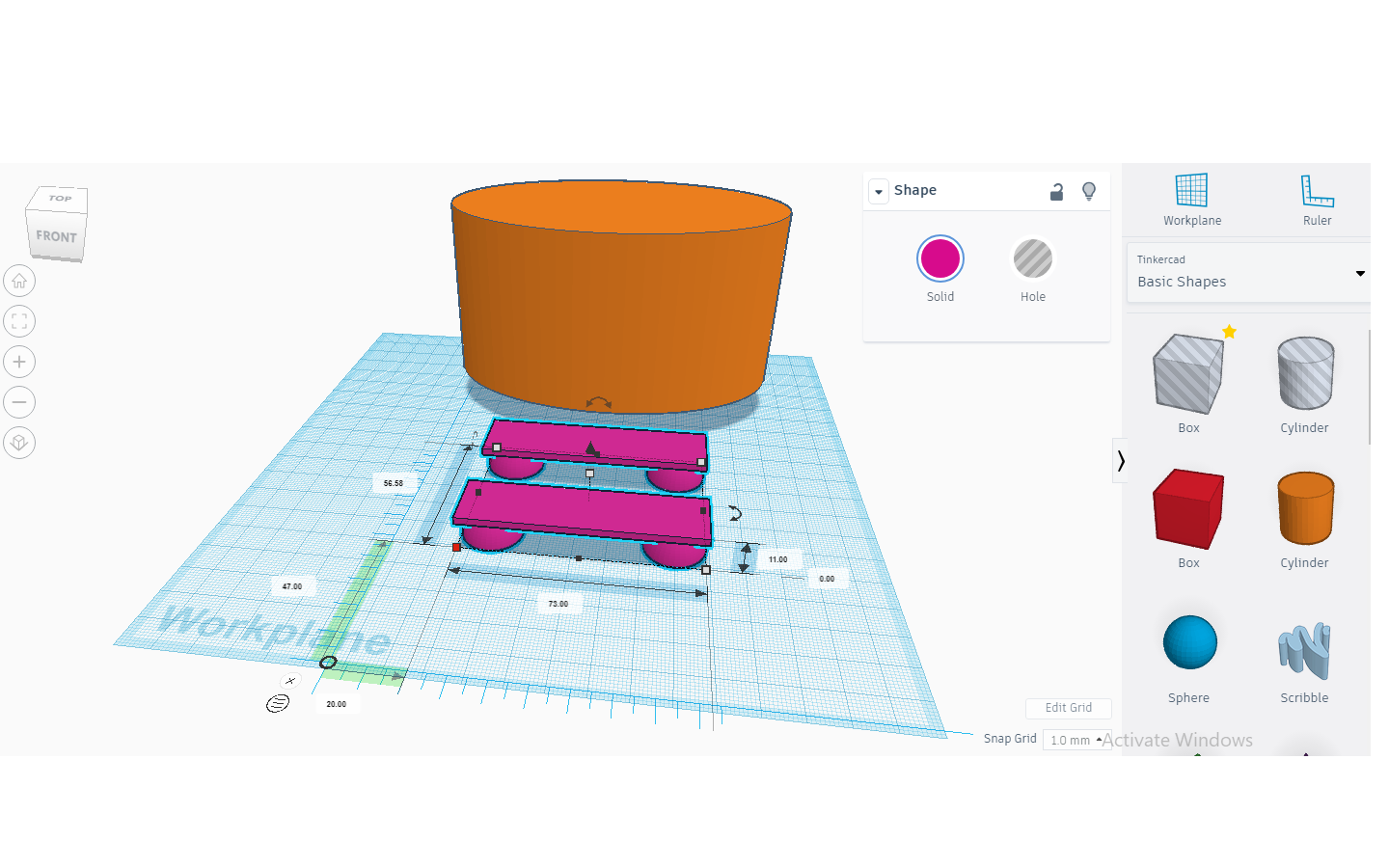Pick the Scribble shape
The height and width of the screenshot is (868, 1389).
tap(1305, 651)
